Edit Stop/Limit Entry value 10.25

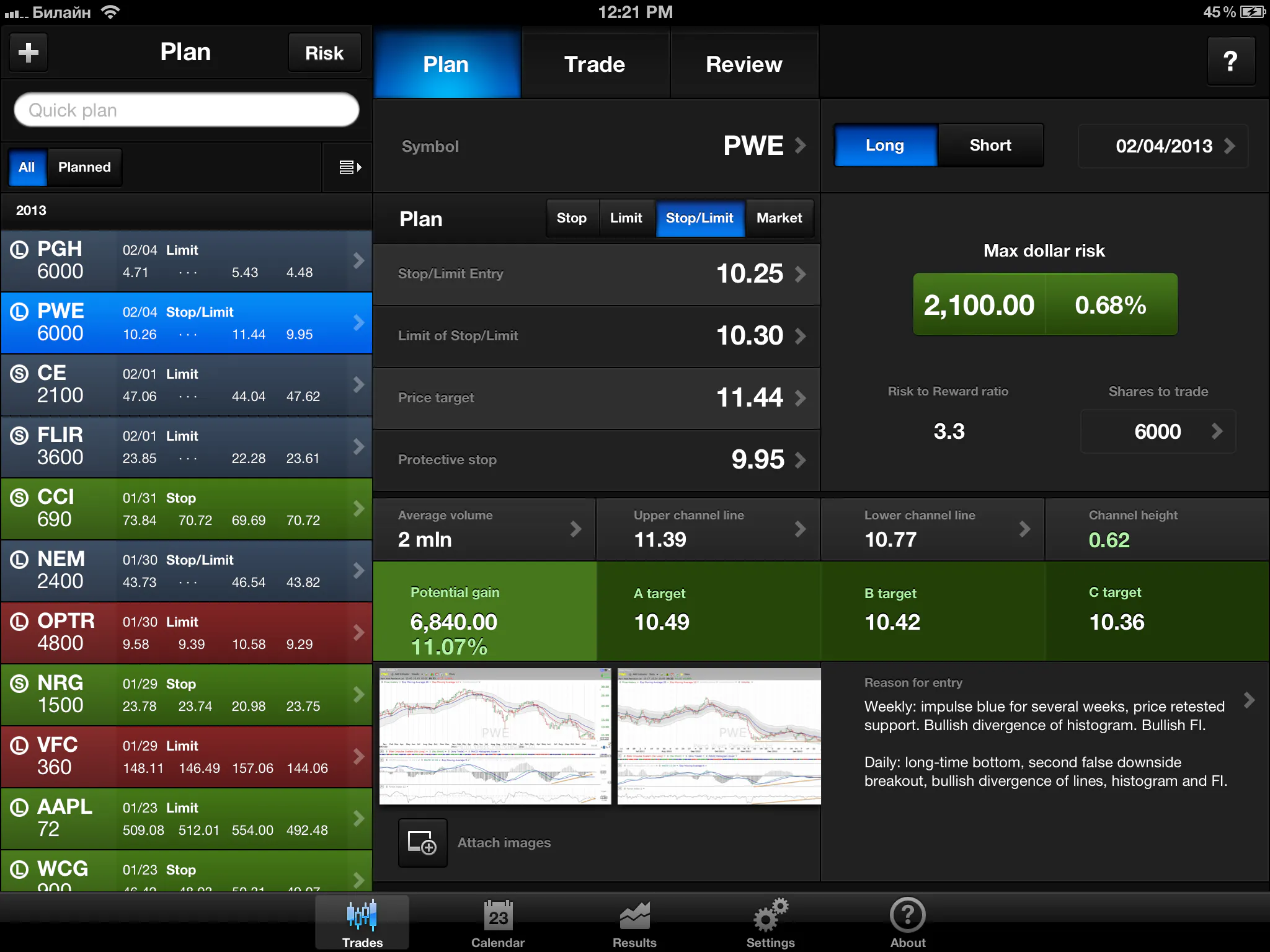pos(597,274)
